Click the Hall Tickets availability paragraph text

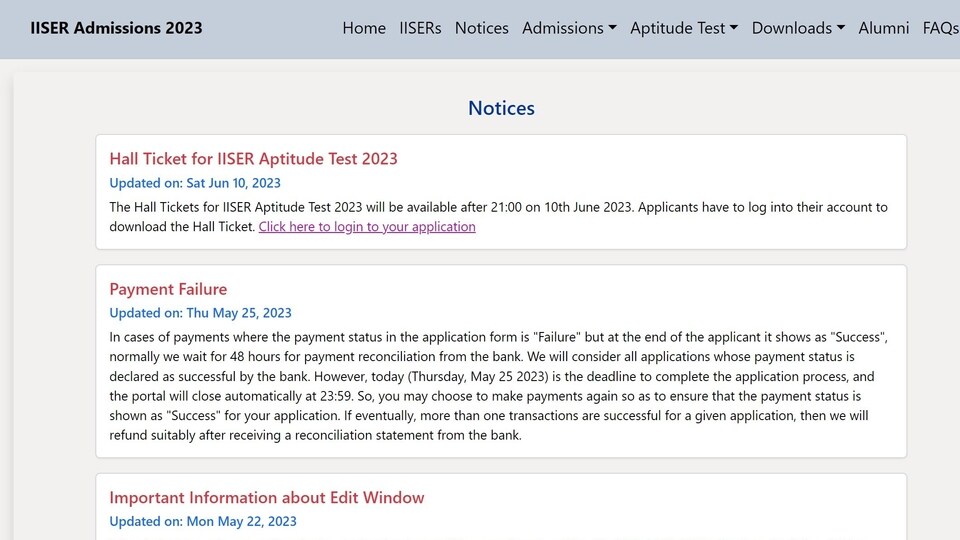click(498, 217)
